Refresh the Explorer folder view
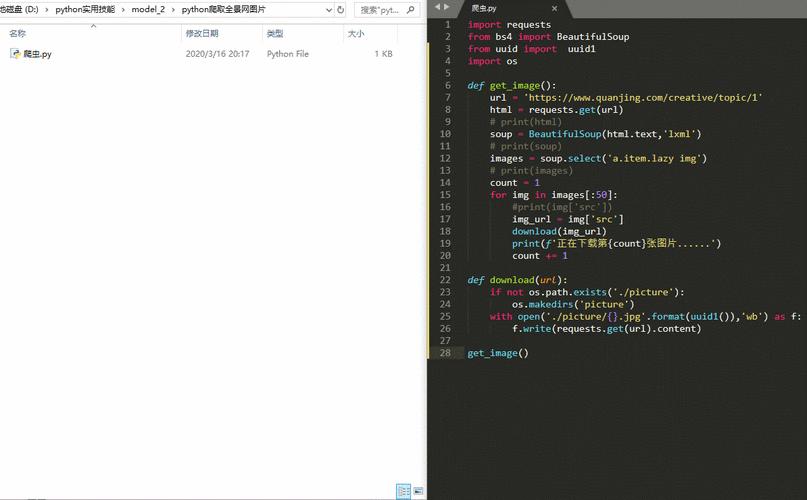Viewport: 807px width, 500px height. 340,10
